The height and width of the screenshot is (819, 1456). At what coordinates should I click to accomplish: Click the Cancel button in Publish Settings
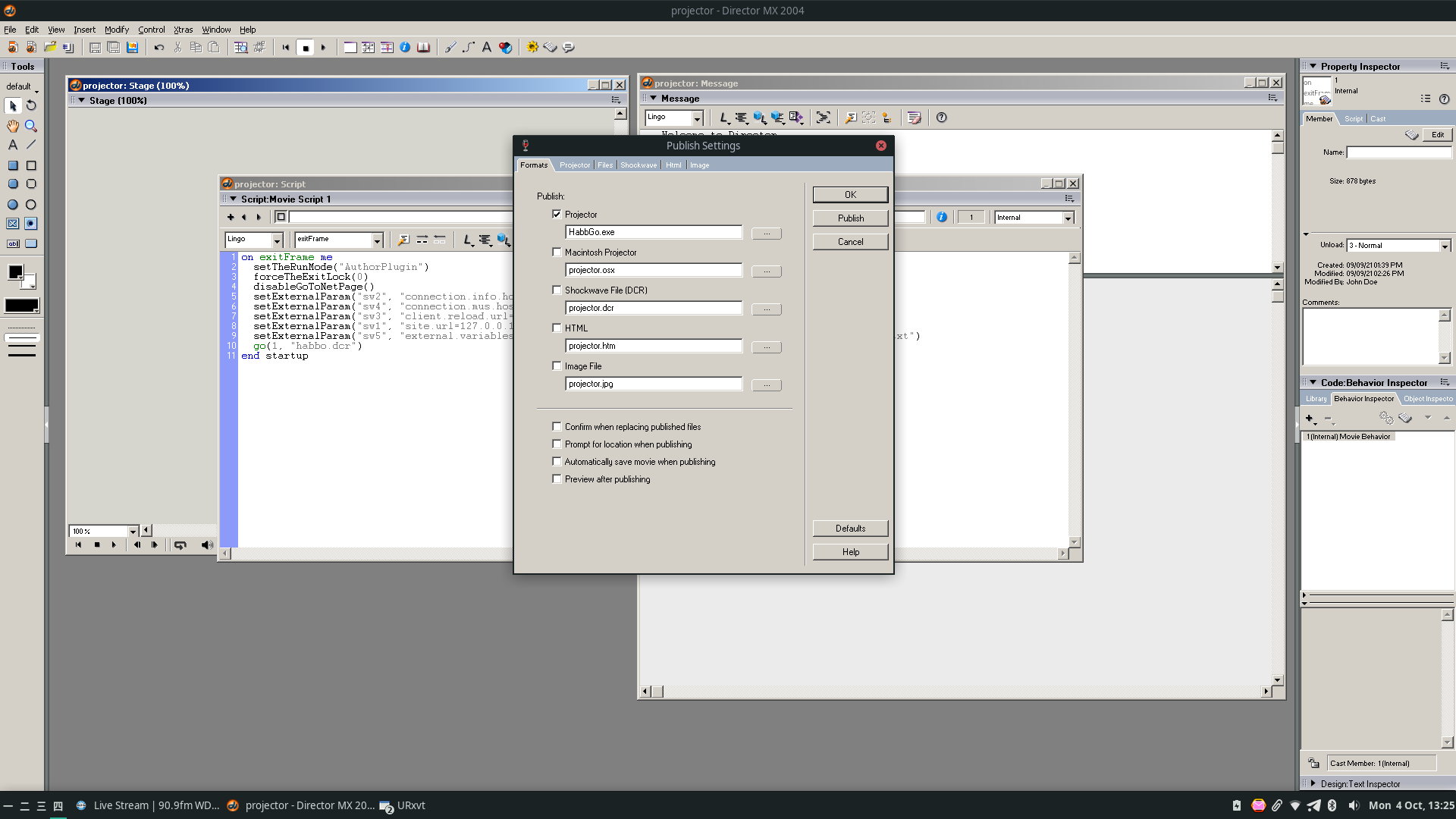(850, 242)
